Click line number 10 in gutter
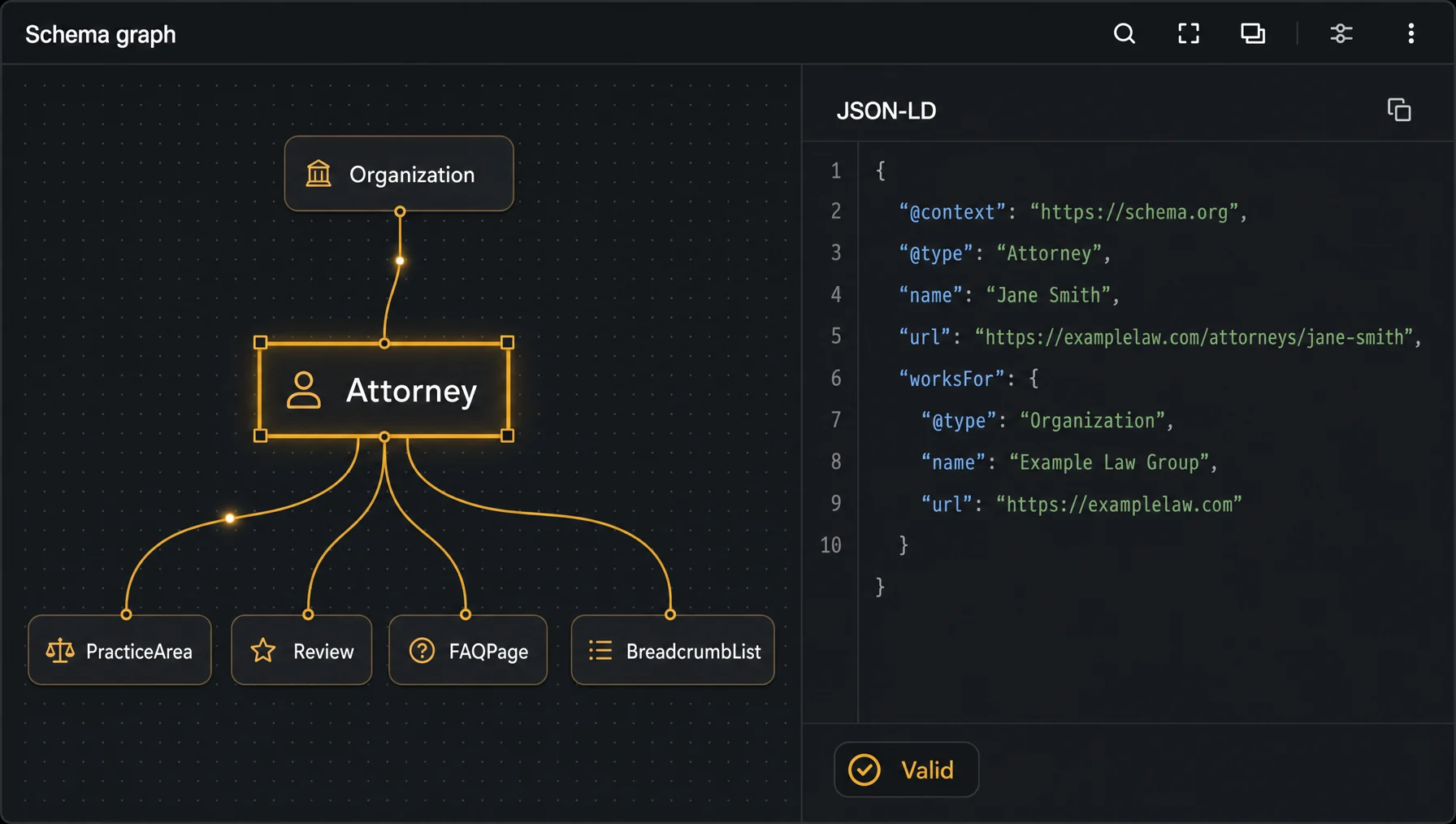Image resolution: width=1456 pixels, height=824 pixels. tap(830, 544)
